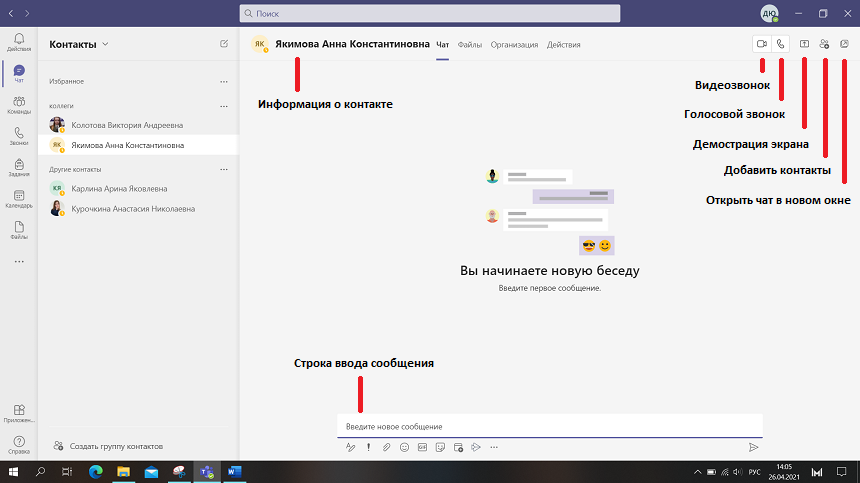Start a voice call with the contact
The width and height of the screenshot is (860, 483).
(781, 44)
